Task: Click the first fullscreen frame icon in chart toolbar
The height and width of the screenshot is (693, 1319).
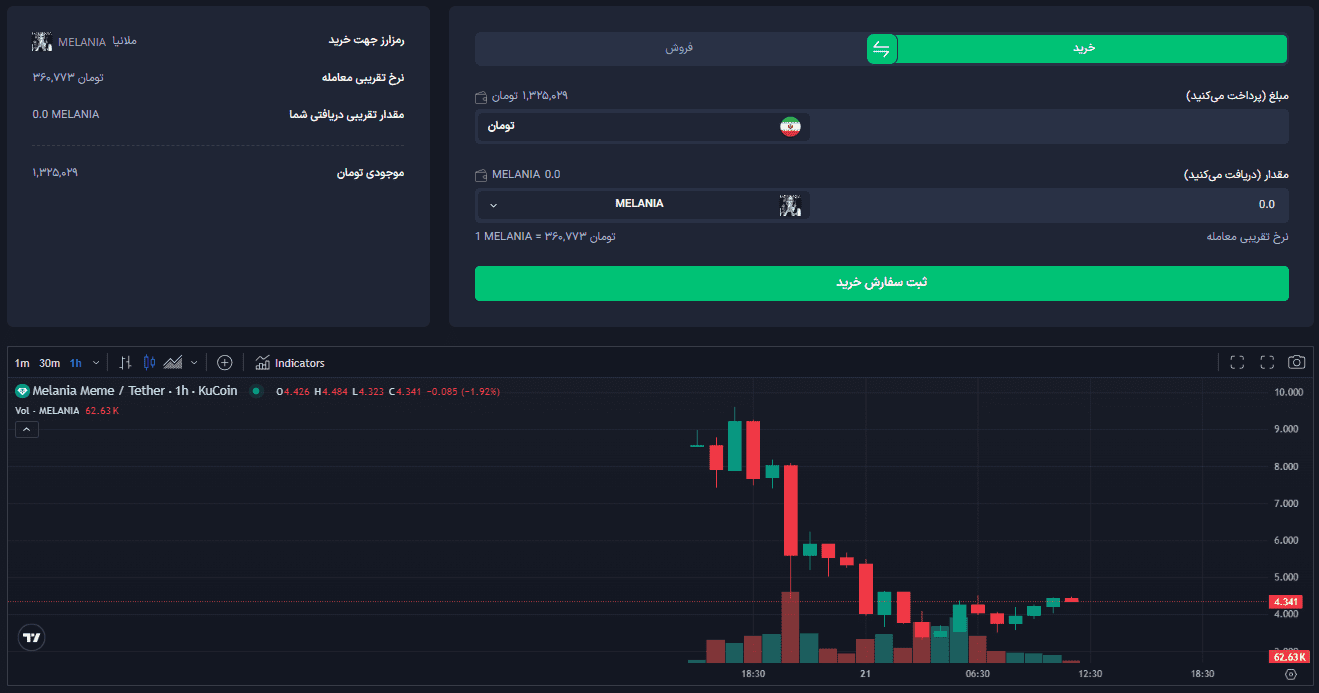Action: pos(1237,362)
